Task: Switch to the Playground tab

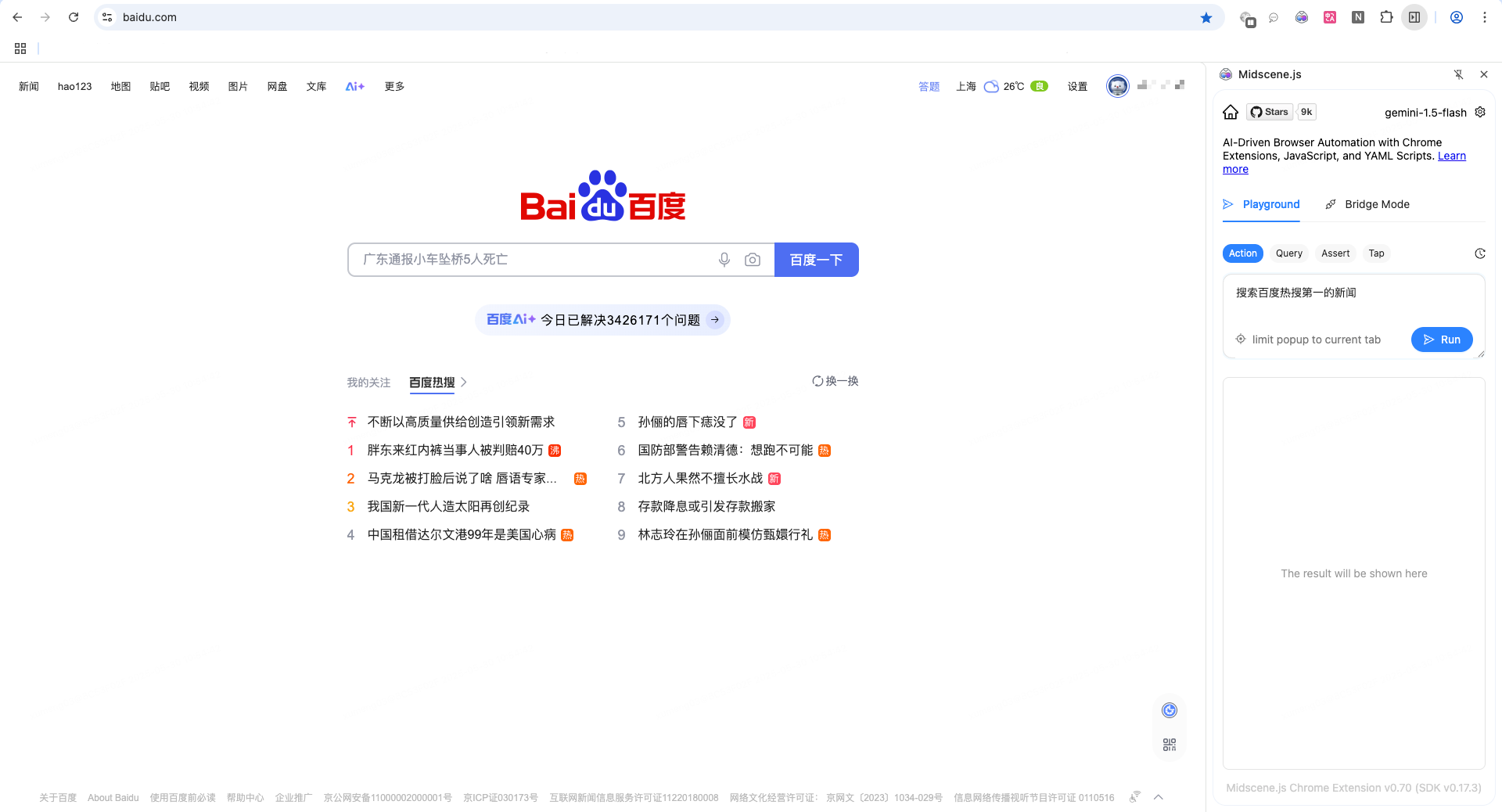Action: [1261, 204]
